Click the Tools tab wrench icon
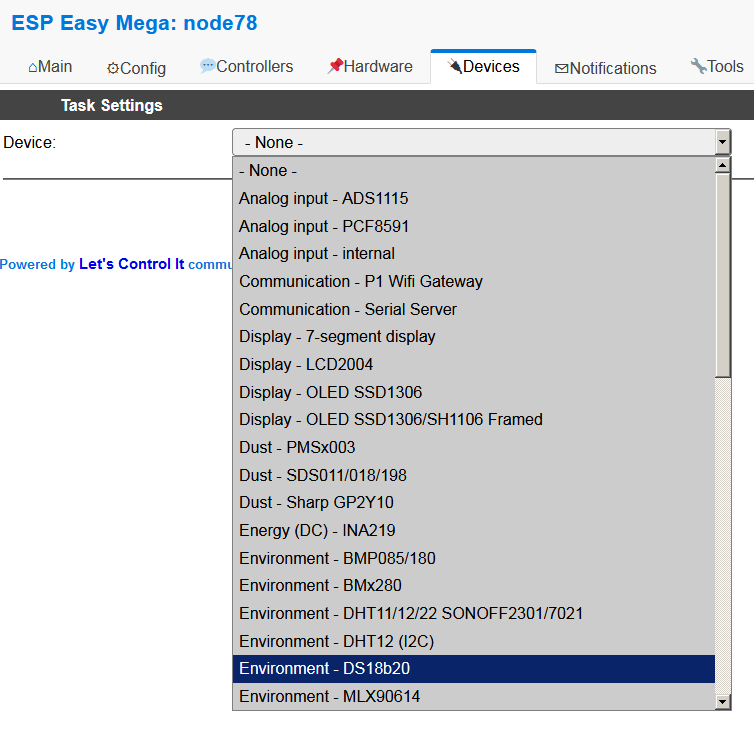Viewport: 754px width, 732px height. (x=698, y=67)
